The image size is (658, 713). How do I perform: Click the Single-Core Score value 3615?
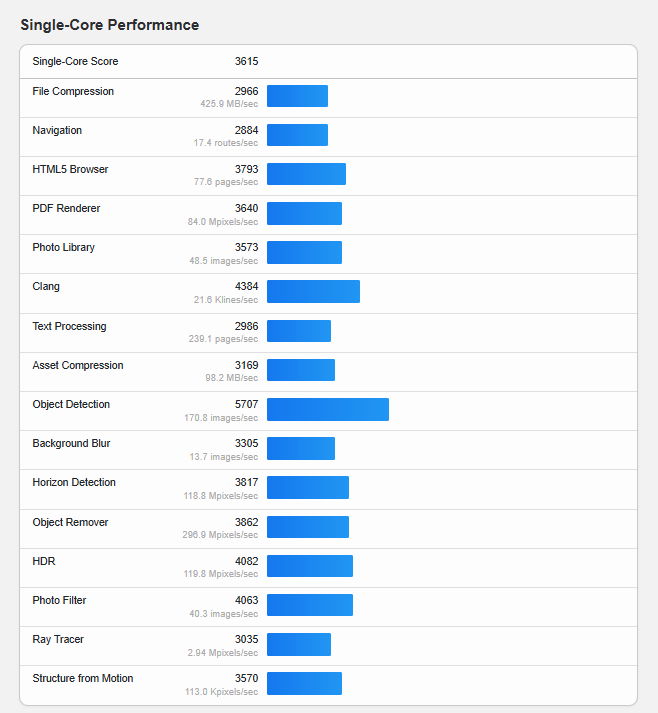click(246, 62)
